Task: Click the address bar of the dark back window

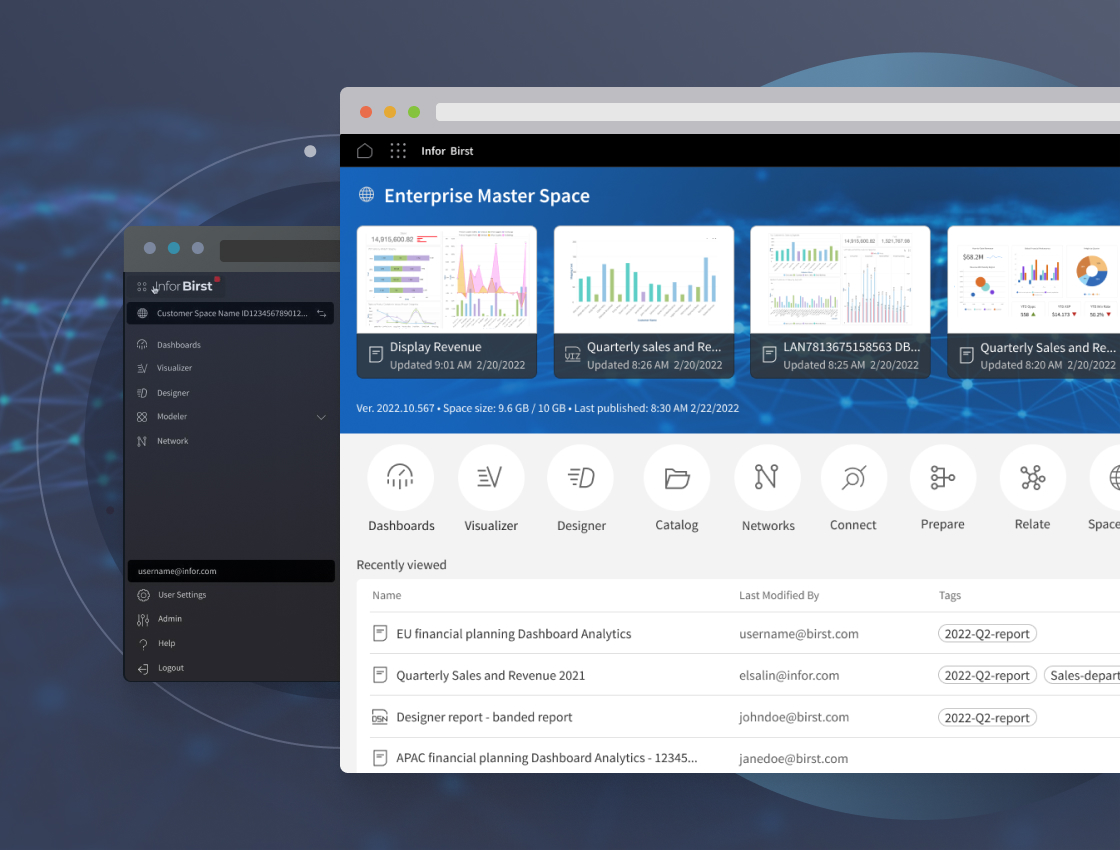Action: pyautogui.click(x=279, y=251)
